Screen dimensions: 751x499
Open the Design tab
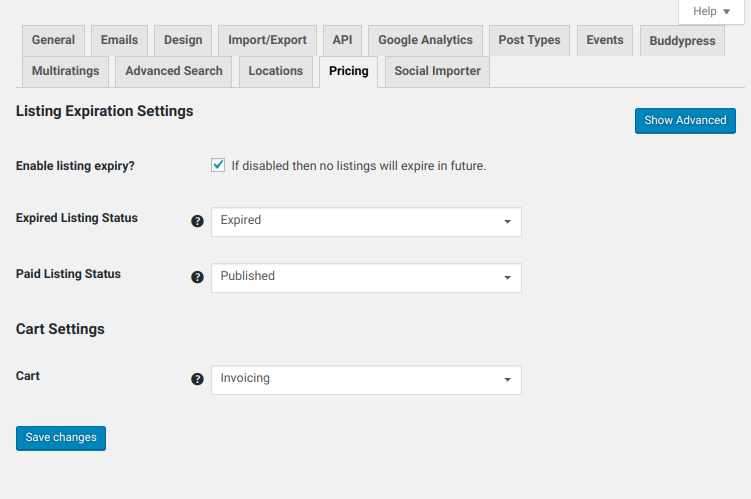coord(183,40)
